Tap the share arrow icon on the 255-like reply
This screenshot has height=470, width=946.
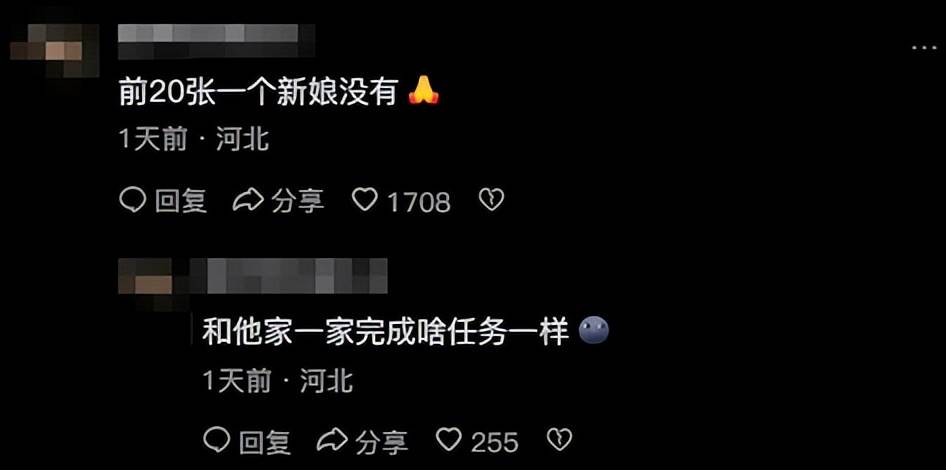tap(332, 440)
